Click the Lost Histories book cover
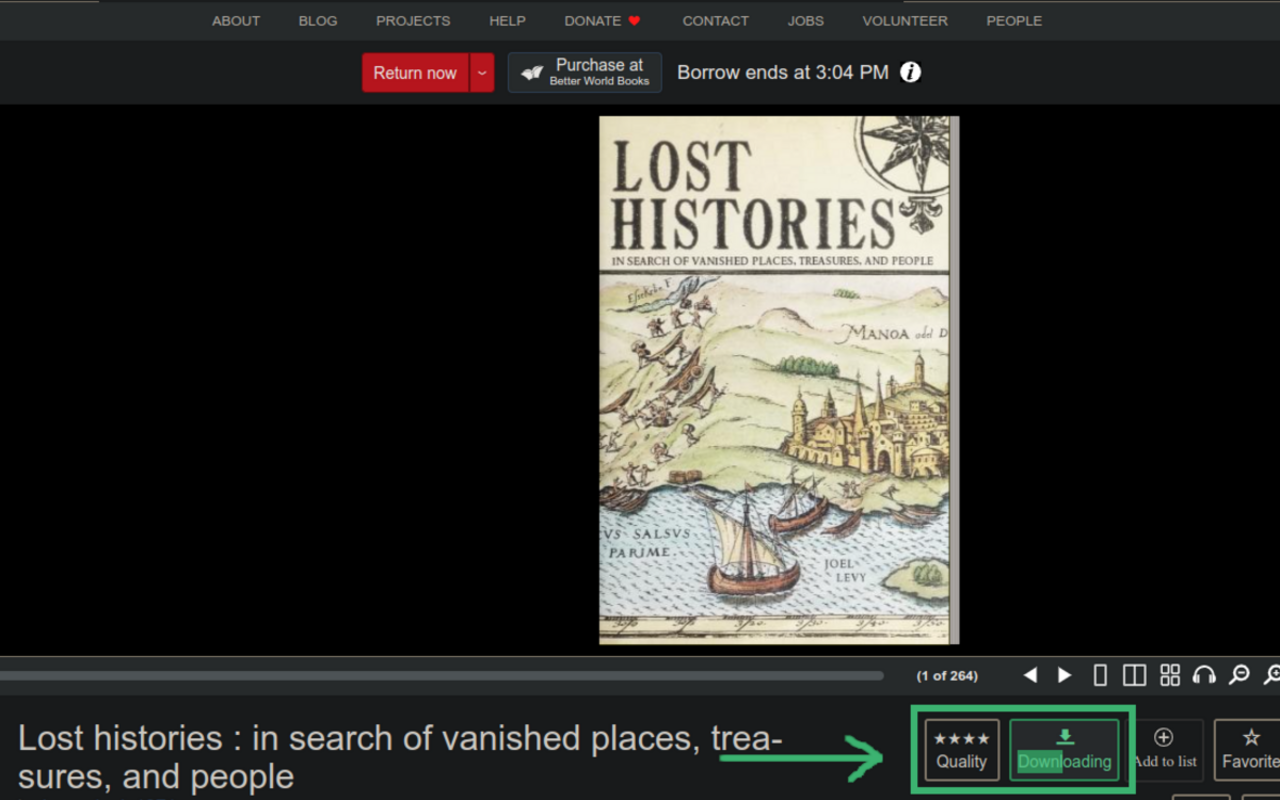 pos(778,380)
